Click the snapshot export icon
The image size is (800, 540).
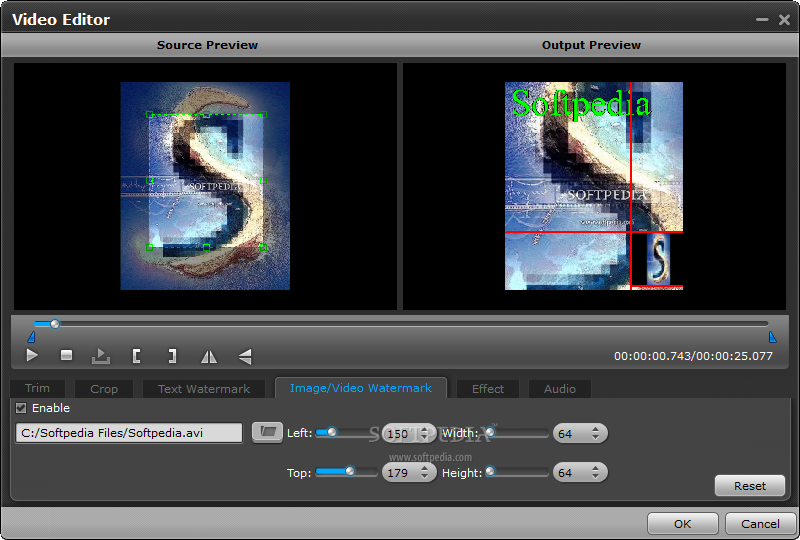pyautogui.click(x=101, y=356)
